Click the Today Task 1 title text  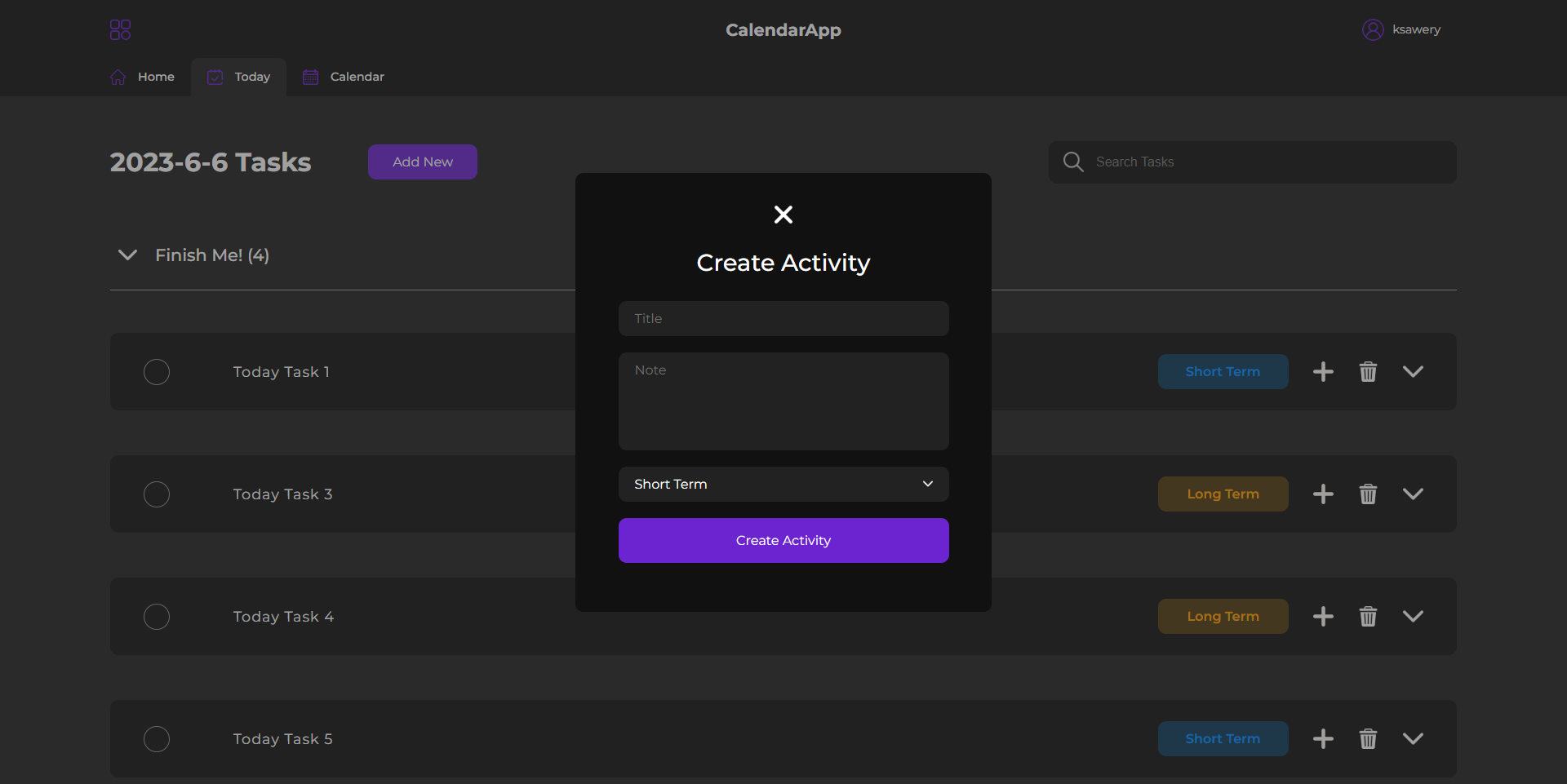tap(282, 372)
